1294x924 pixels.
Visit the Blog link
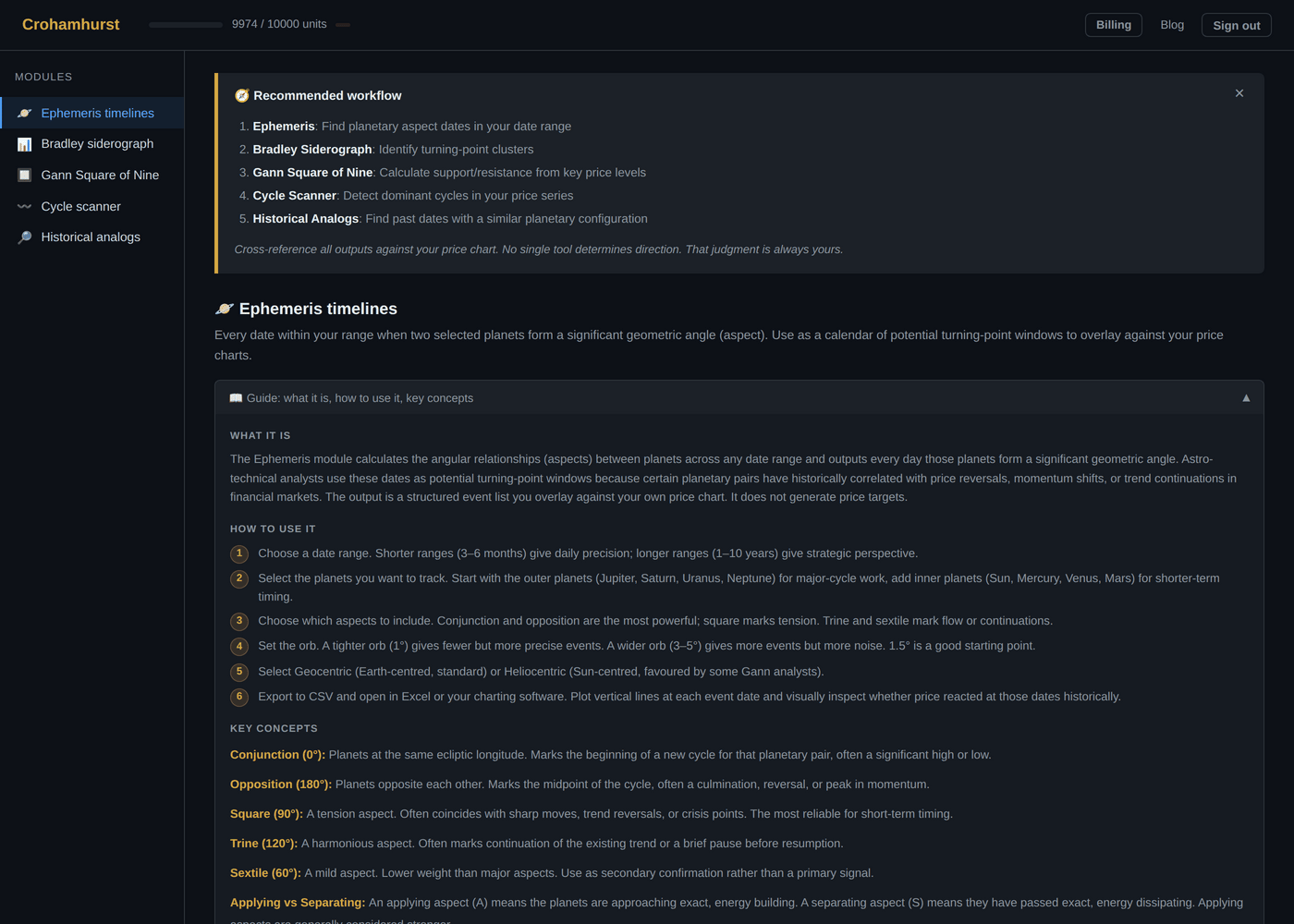(1172, 25)
